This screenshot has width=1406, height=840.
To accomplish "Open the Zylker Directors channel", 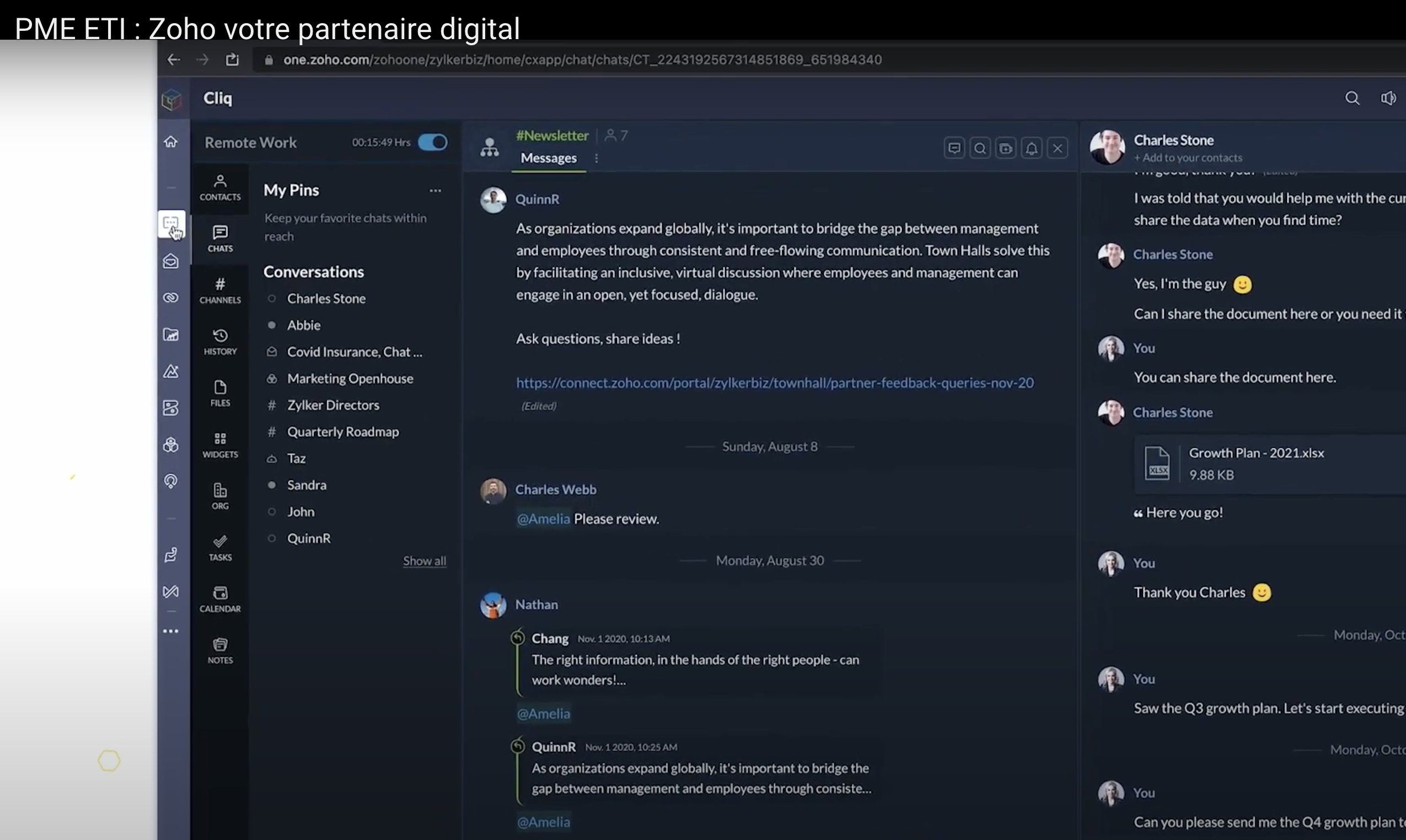I will [333, 405].
